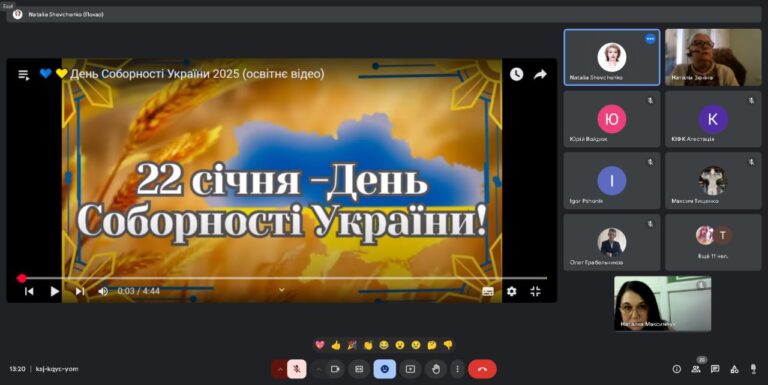Mute the YouTube video volume
Viewport: 768px width, 385px height.
click(x=103, y=291)
